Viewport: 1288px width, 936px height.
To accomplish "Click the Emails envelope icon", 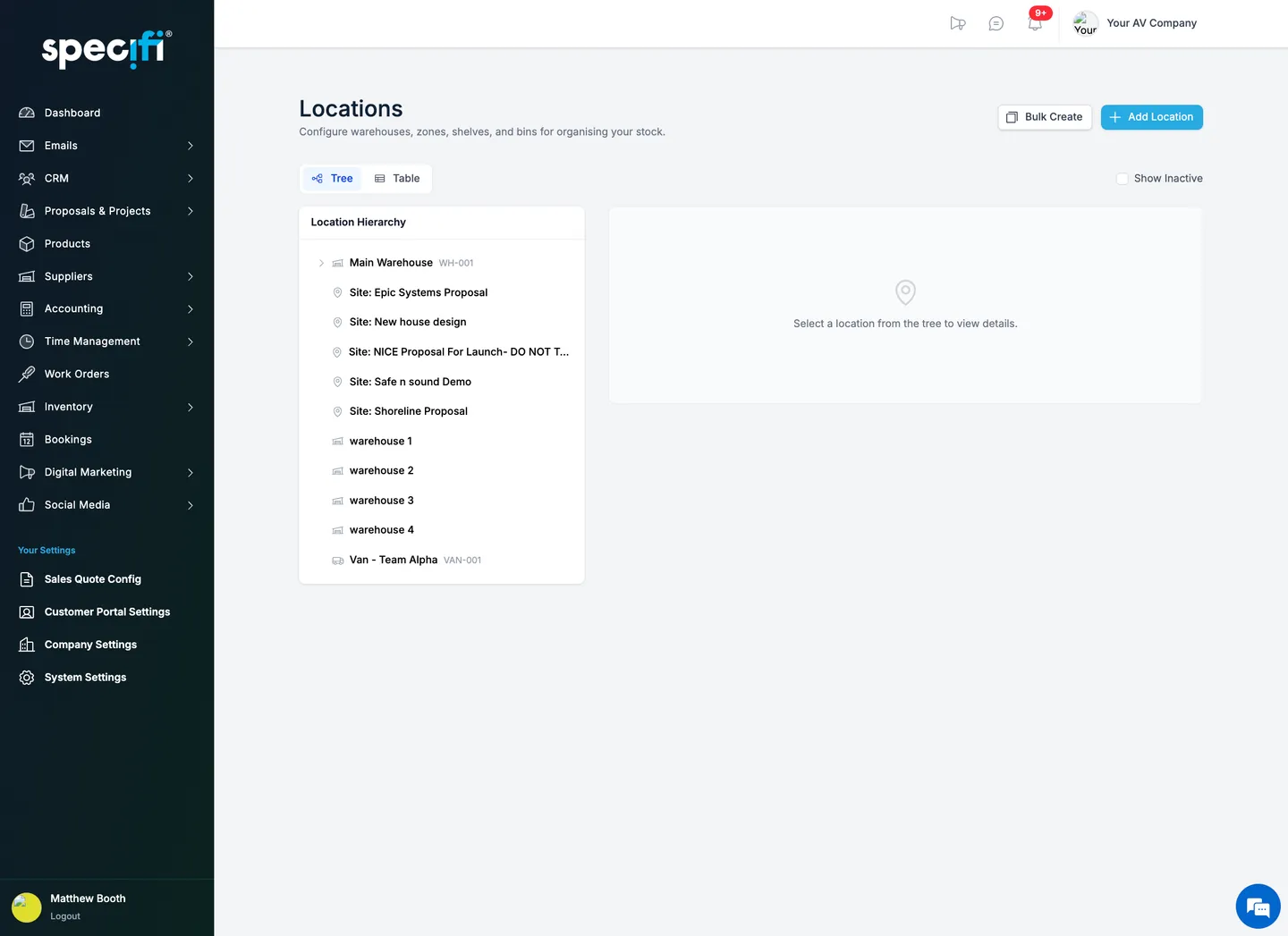I will 27,146.
